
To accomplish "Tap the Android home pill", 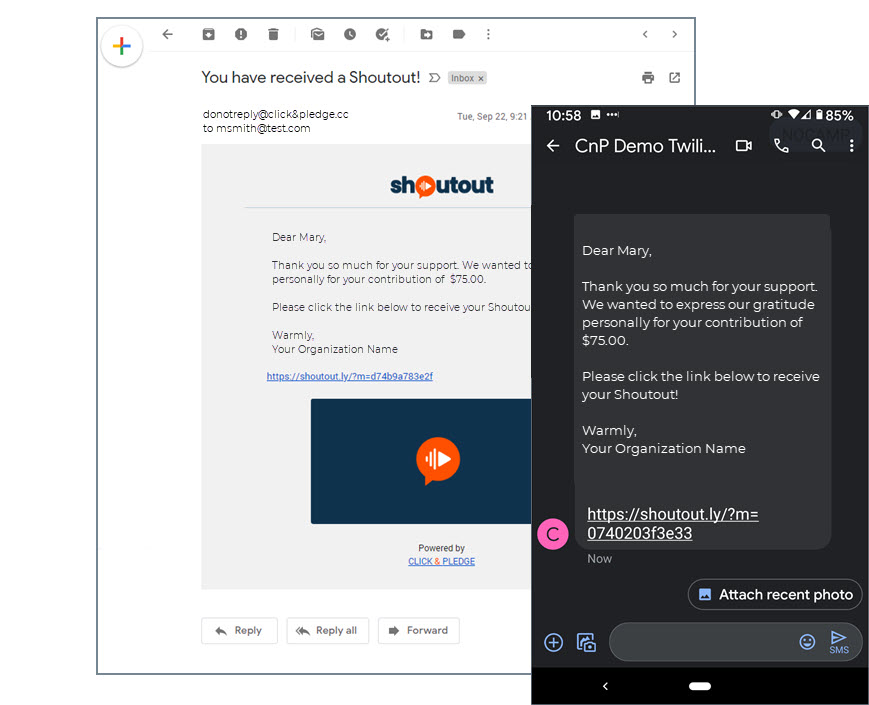I will [700, 686].
